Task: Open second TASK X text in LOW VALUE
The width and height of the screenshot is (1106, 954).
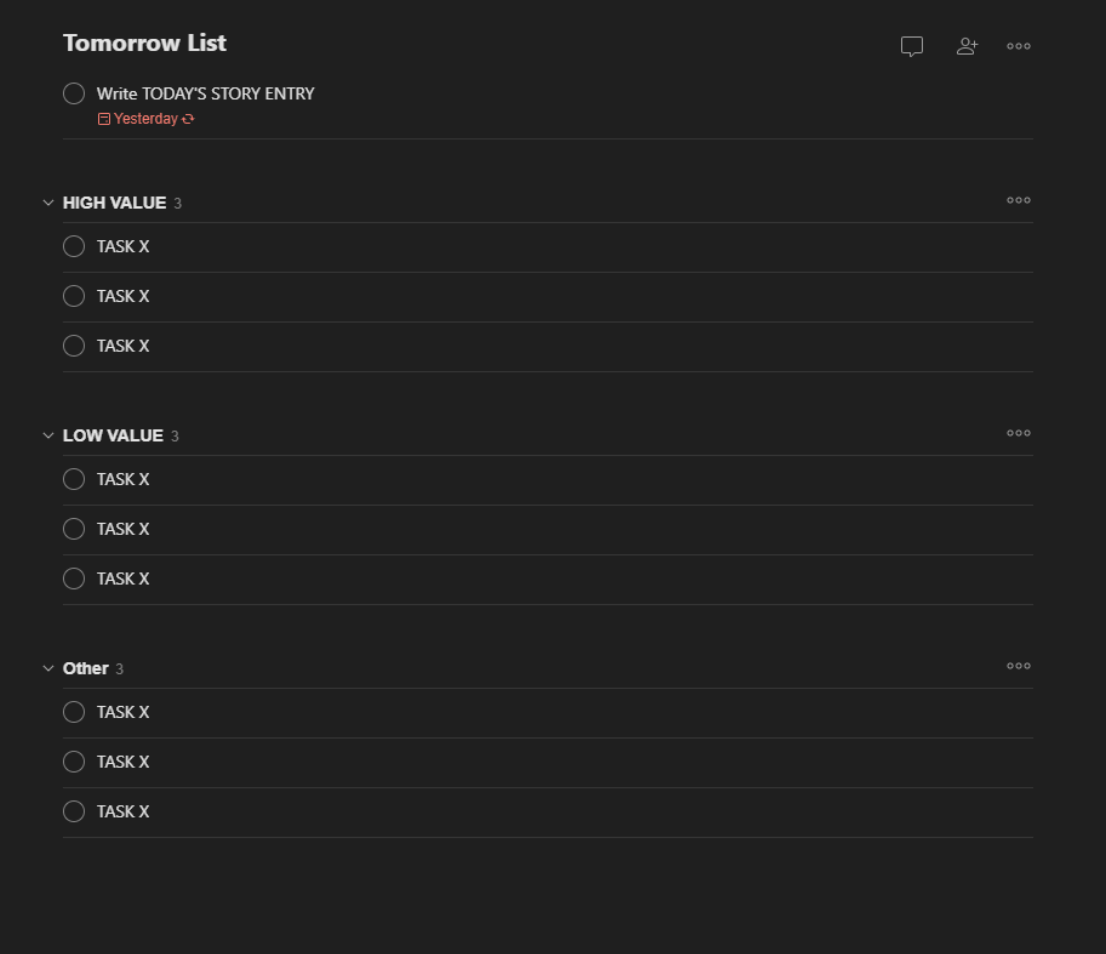Action: coord(123,529)
